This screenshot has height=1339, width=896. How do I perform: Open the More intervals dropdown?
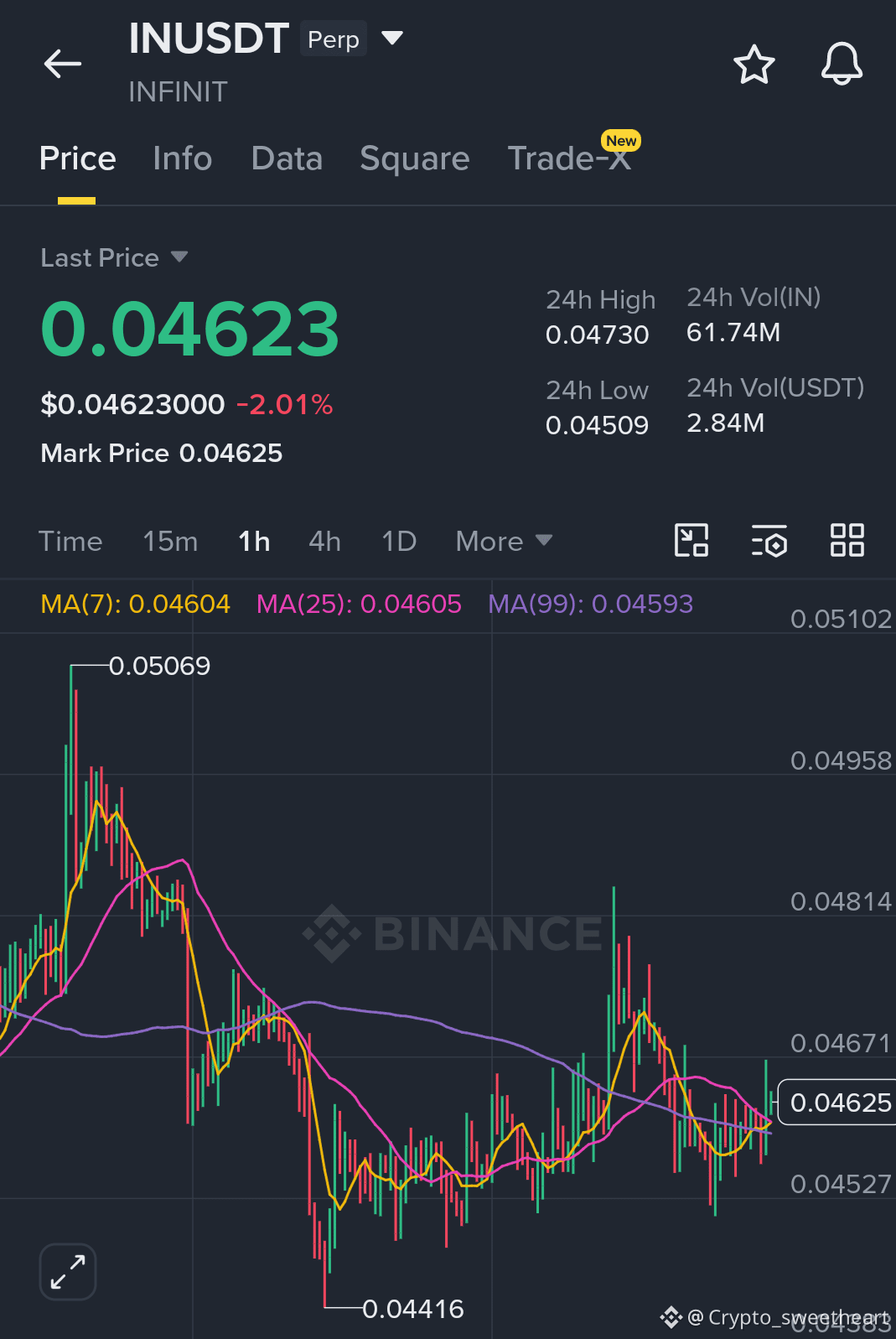pyautogui.click(x=504, y=541)
